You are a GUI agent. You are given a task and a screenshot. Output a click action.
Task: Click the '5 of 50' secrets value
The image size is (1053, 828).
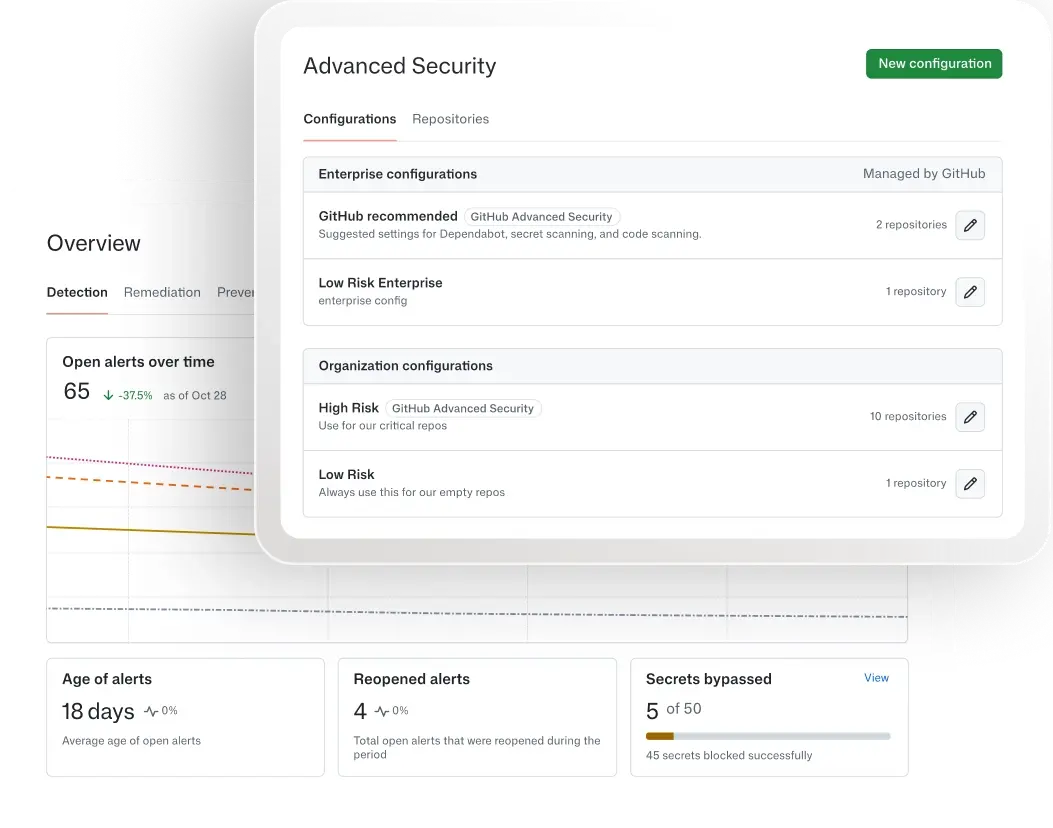click(674, 710)
